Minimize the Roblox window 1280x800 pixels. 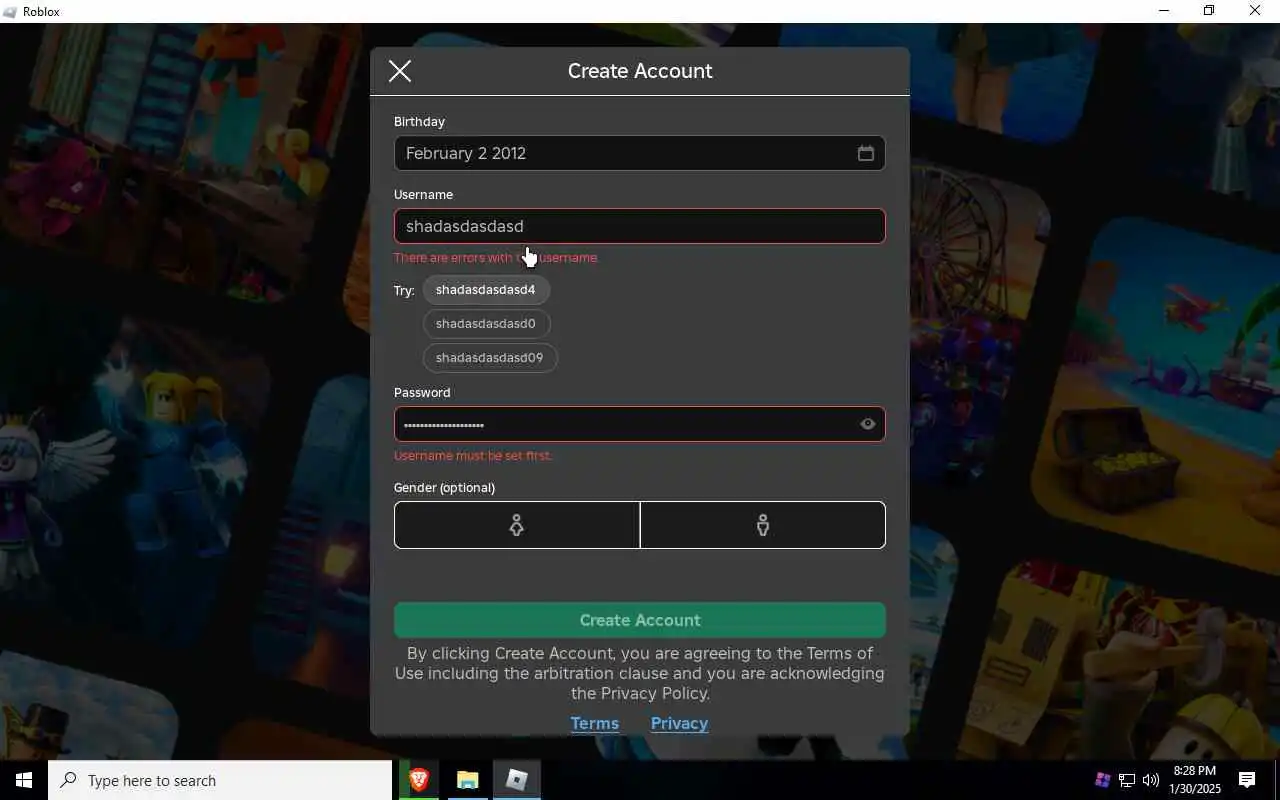(1163, 11)
